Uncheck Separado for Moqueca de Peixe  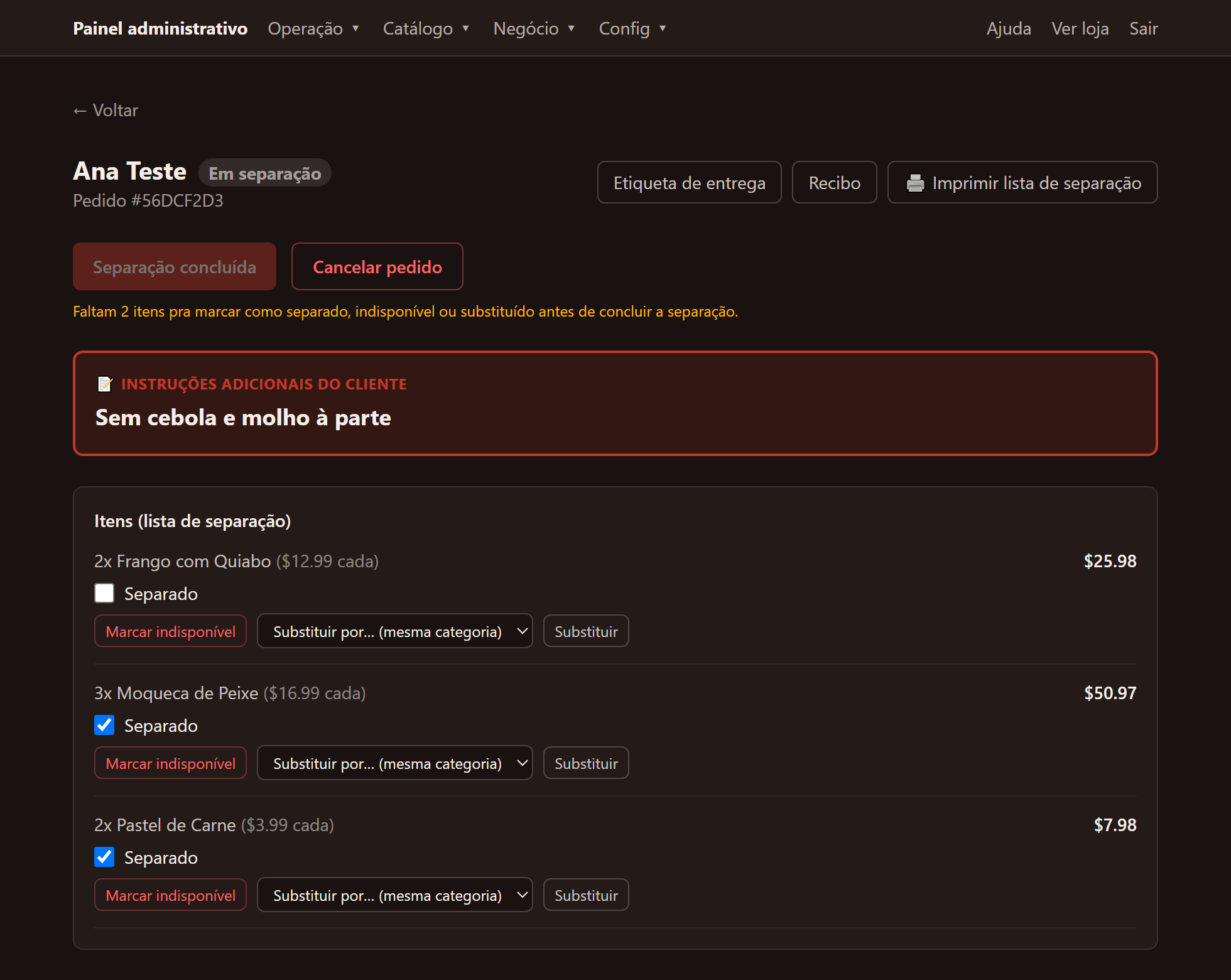(104, 725)
